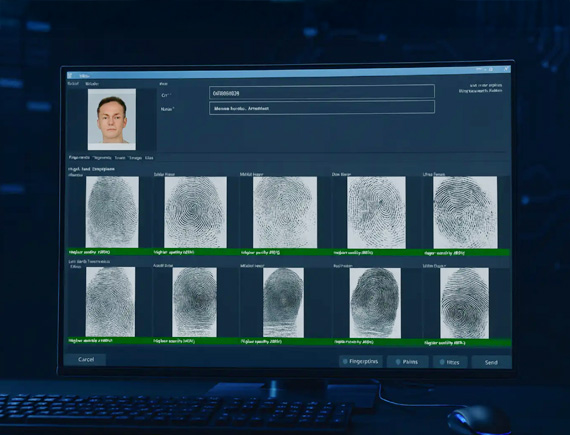Open the first tab under the photo
This screenshot has width=570, height=435.
tap(79, 157)
